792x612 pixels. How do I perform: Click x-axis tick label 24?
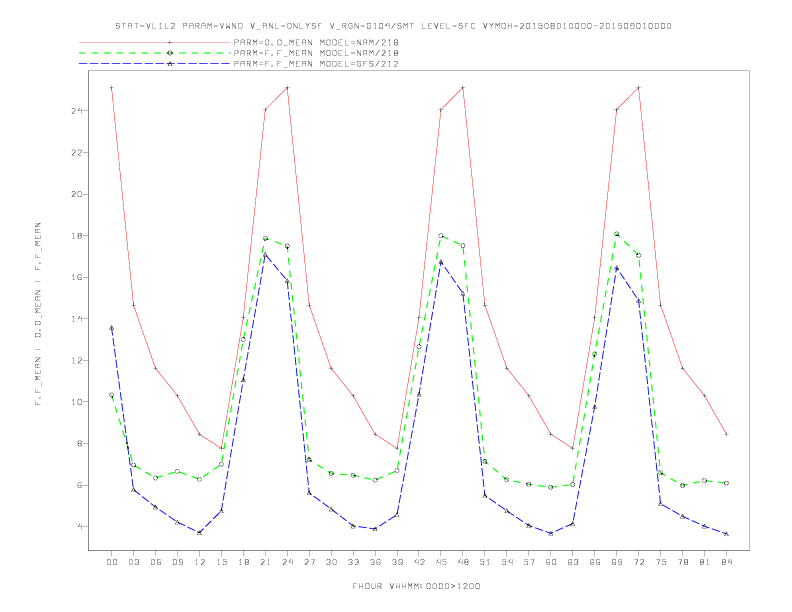[x=287, y=562]
